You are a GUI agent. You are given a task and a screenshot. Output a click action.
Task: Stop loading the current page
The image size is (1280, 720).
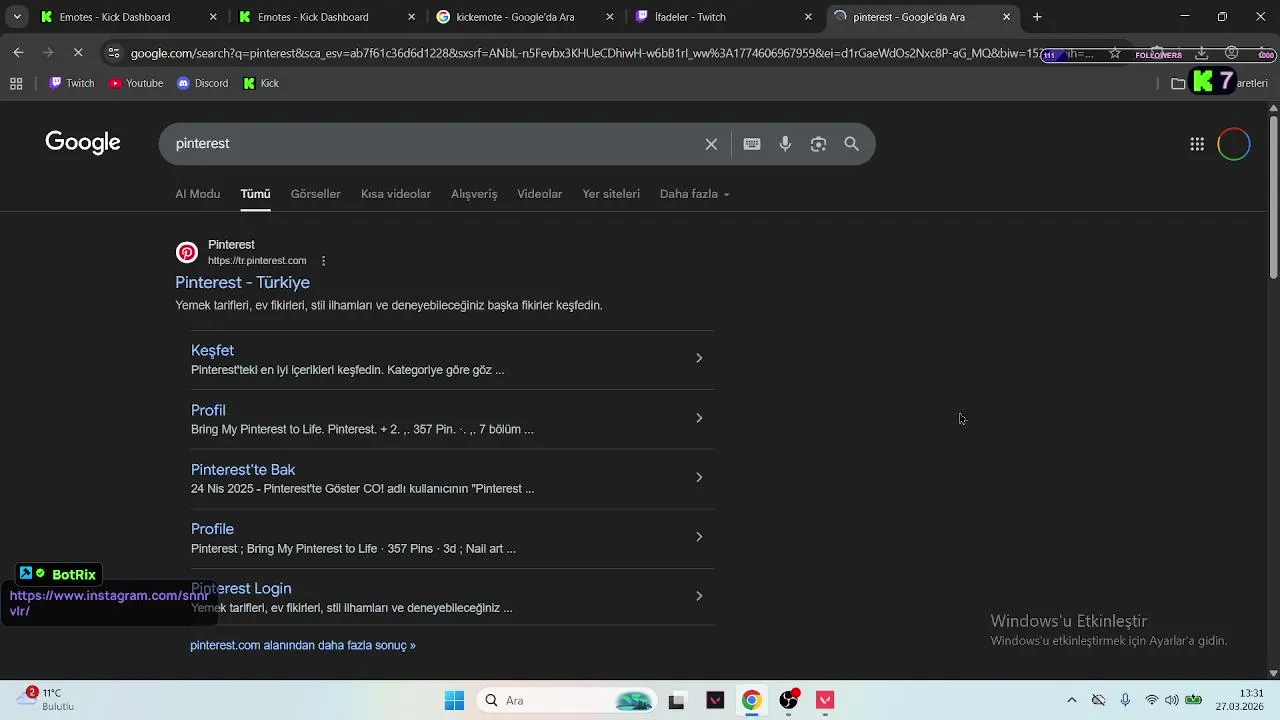[x=78, y=53]
